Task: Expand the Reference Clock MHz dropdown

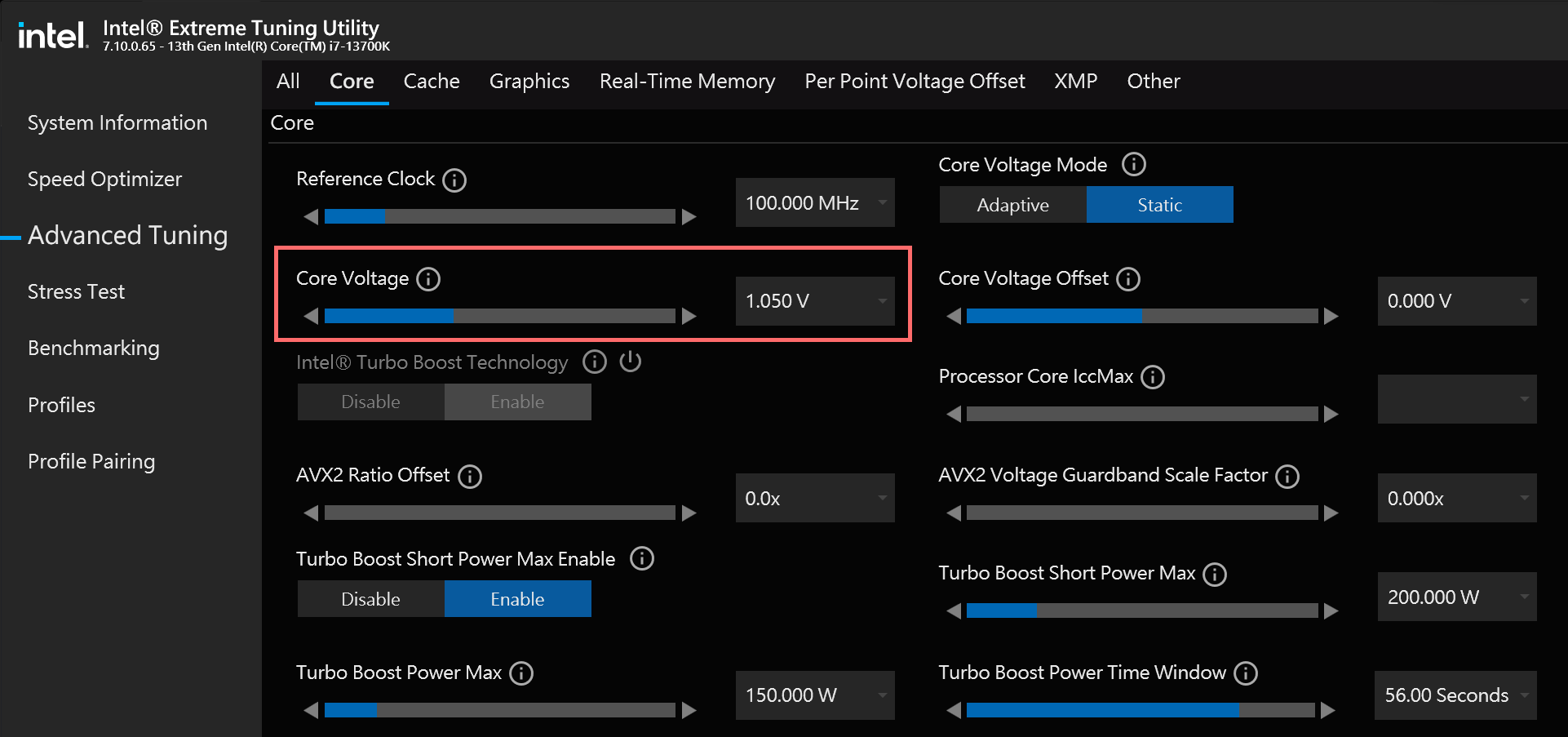Action: [x=882, y=202]
